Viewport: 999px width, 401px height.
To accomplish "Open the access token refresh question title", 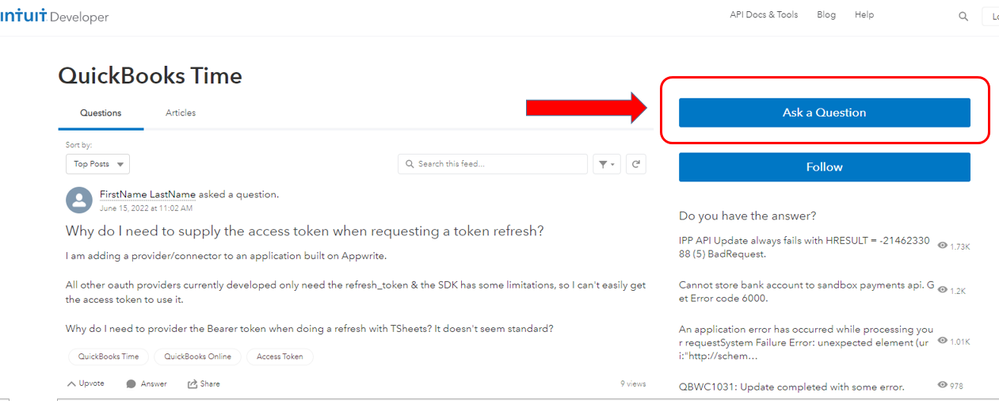I will [305, 231].
